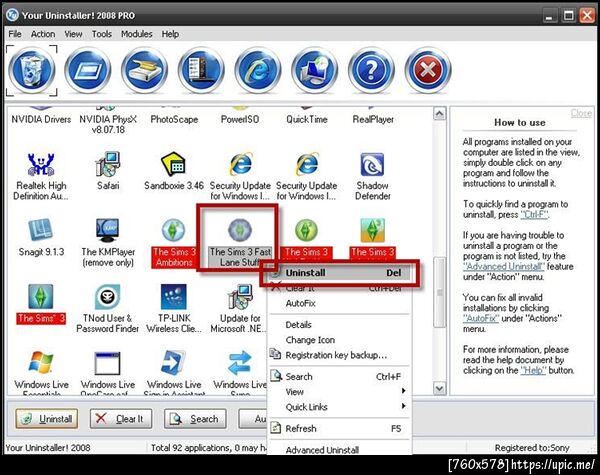
Task: Expand the View submenu in context menu
Action: click(339, 392)
